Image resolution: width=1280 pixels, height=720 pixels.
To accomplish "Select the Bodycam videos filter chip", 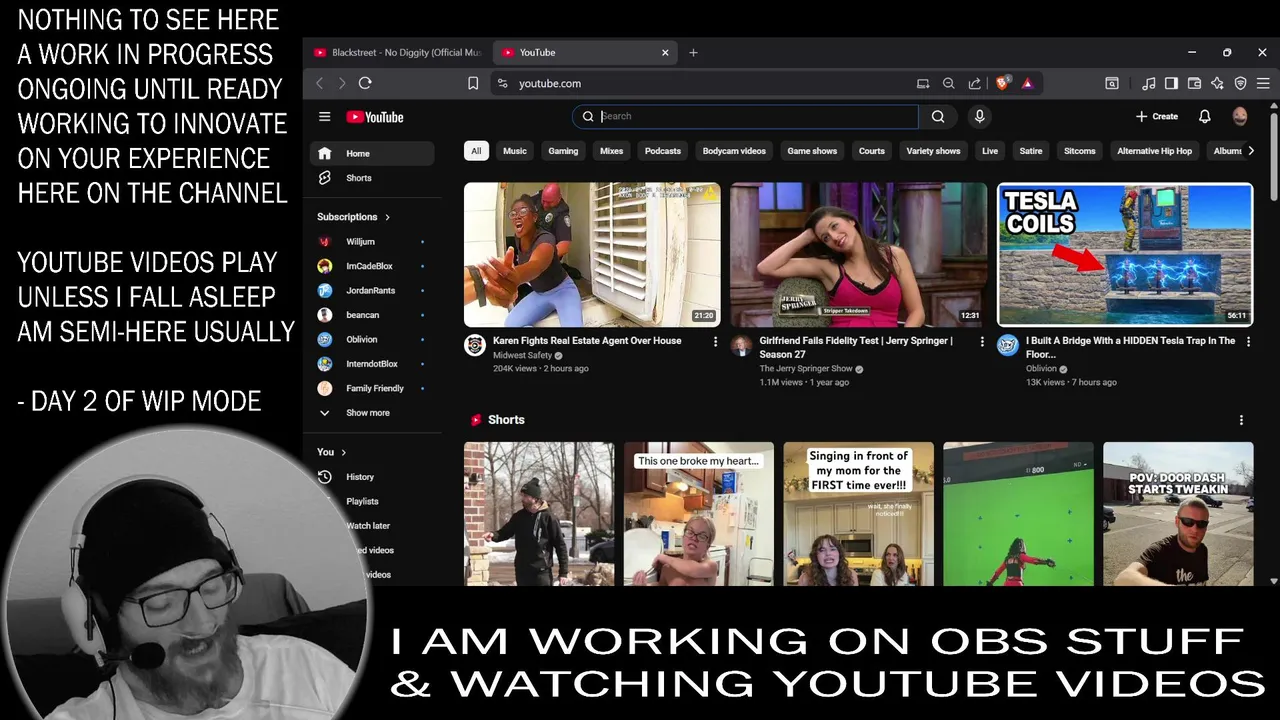I will [734, 151].
